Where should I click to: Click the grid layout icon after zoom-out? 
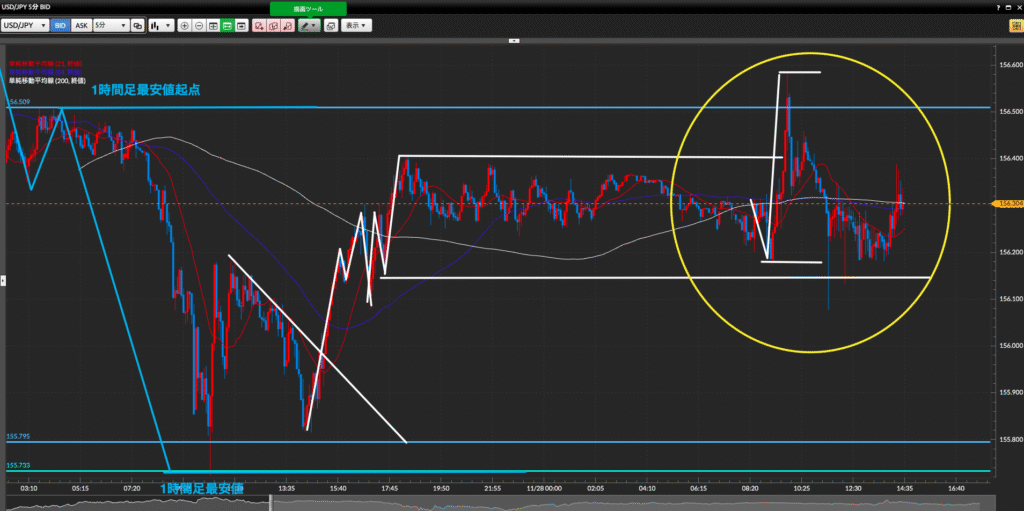point(214,25)
